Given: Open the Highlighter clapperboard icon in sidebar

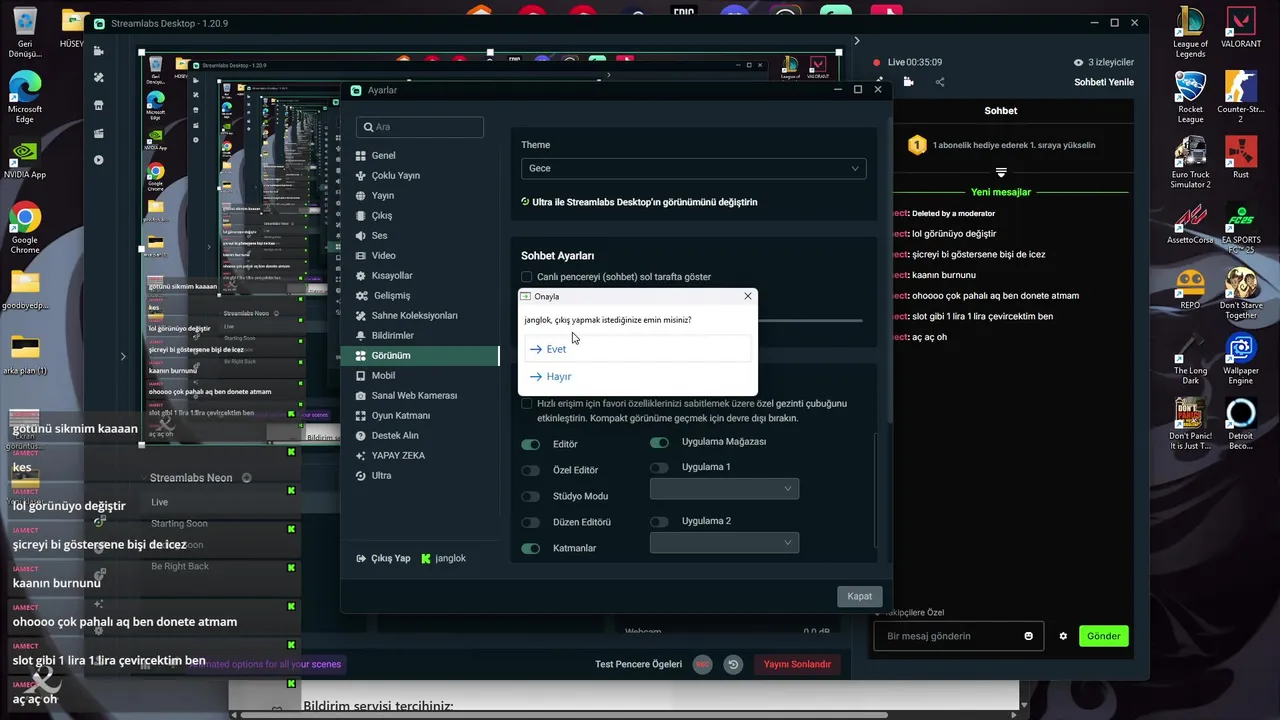Looking at the screenshot, I should tap(98, 133).
